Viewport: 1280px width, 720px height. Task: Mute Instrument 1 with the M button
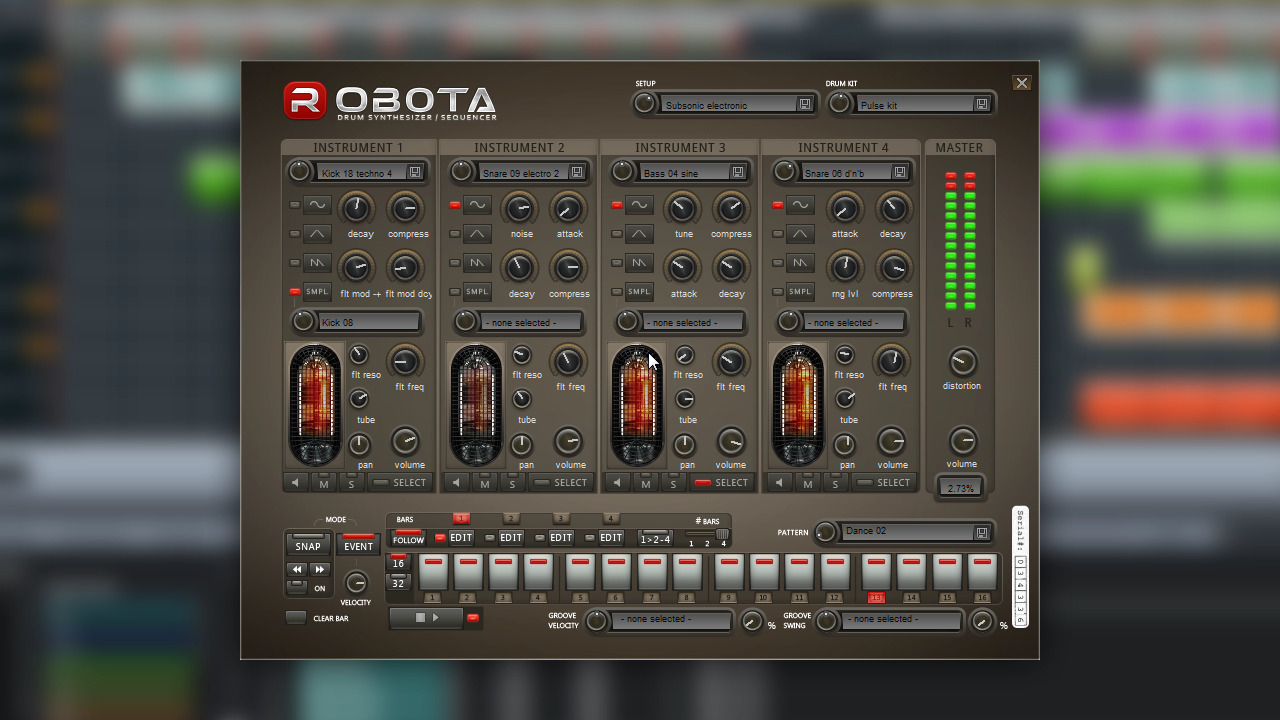[x=324, y=483]
